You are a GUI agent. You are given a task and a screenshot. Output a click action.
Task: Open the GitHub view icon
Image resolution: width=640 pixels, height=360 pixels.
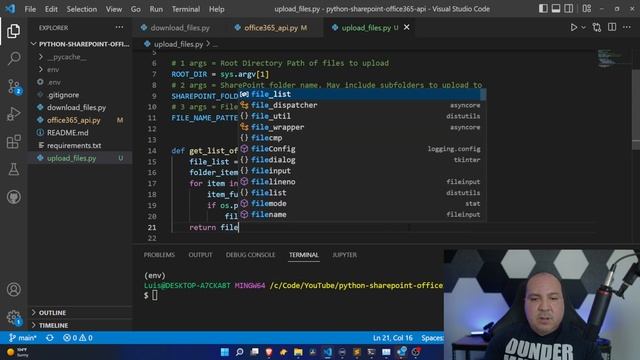[x=13, y=197]
